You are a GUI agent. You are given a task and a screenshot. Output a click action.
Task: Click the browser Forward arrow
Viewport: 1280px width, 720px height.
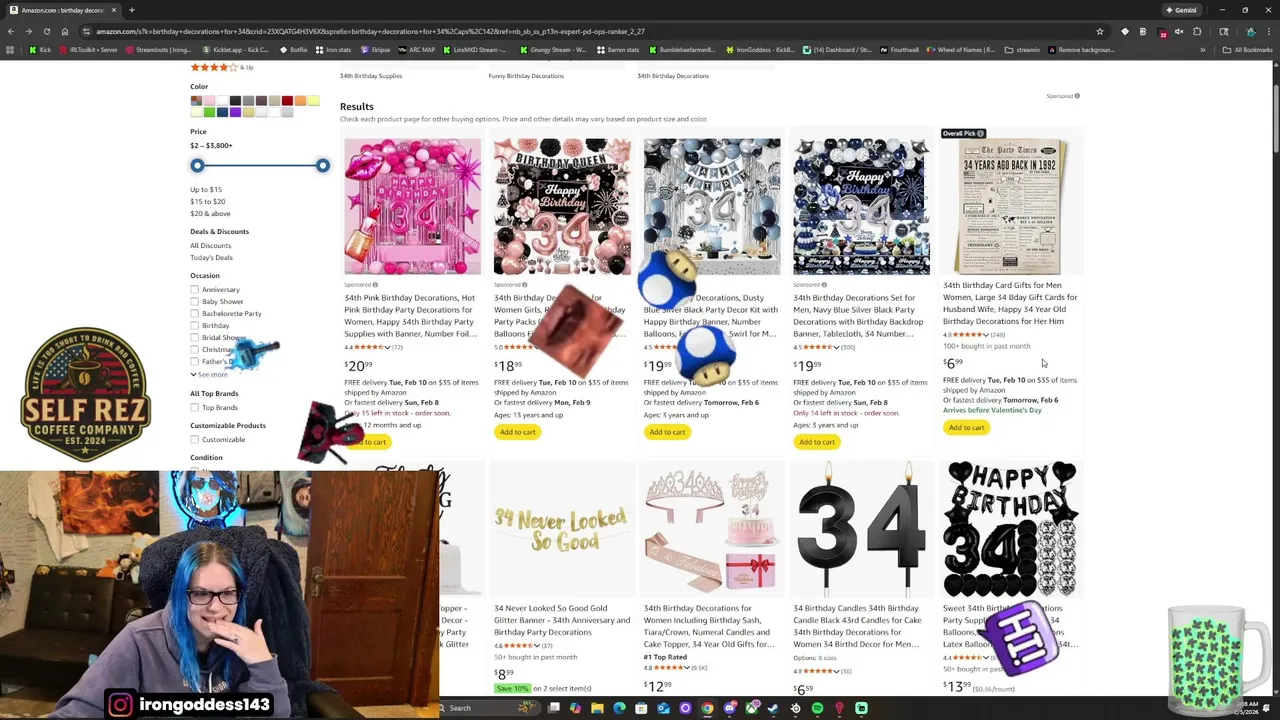[x=28, y=31]
